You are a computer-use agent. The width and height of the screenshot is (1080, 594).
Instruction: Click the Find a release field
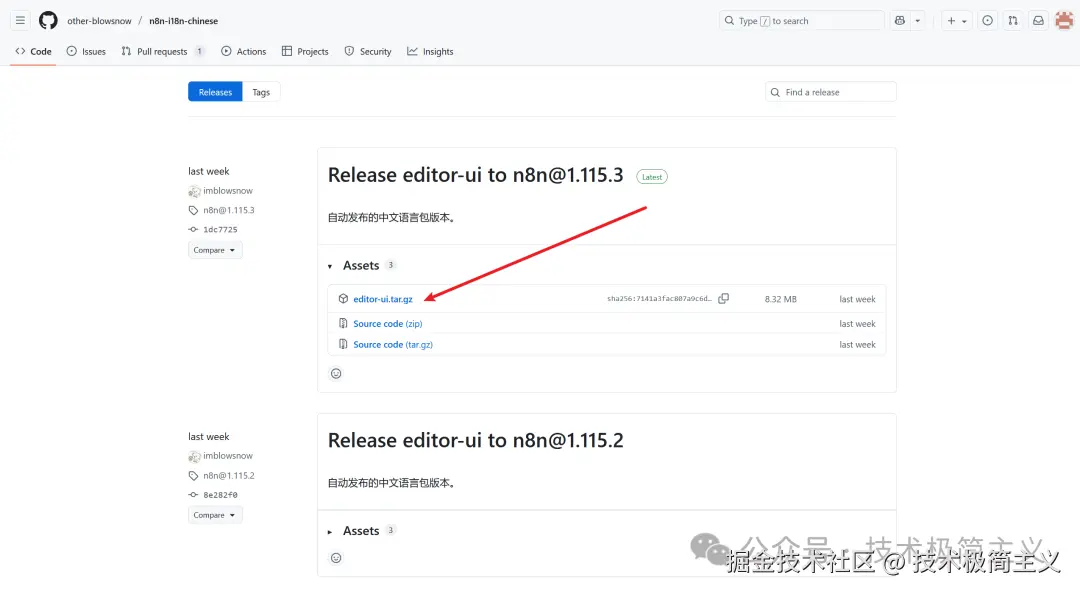click(830, 92)
